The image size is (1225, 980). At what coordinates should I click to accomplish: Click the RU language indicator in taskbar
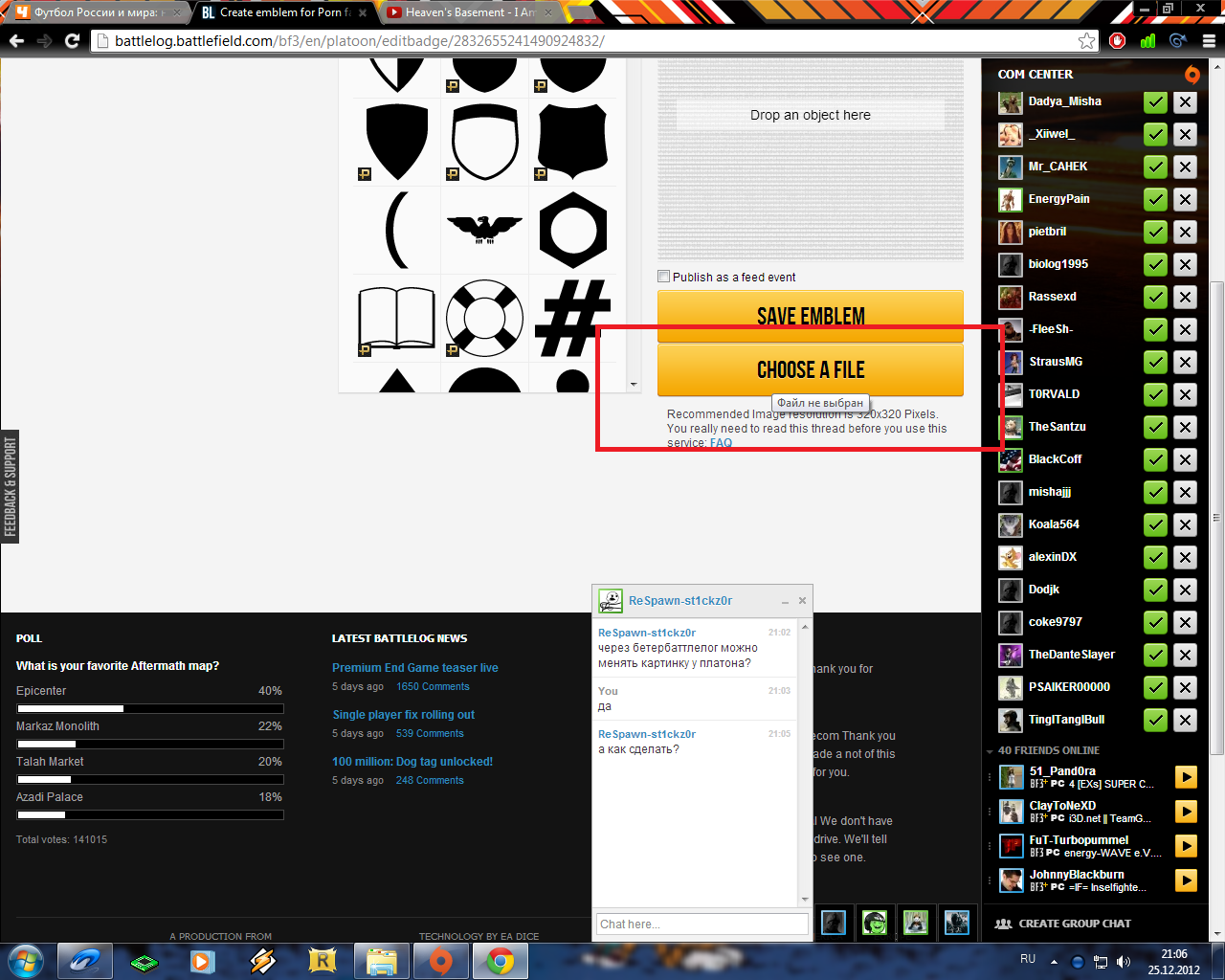[1028, 959]
